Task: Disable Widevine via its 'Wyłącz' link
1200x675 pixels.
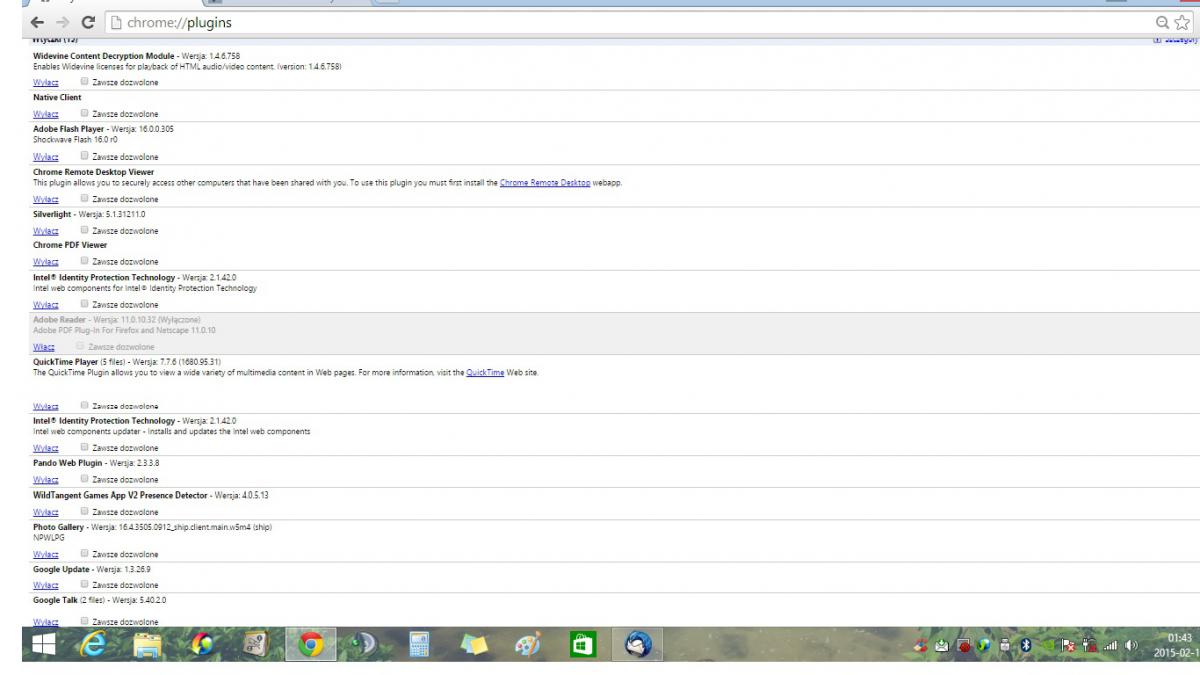Action: point(46,83)
